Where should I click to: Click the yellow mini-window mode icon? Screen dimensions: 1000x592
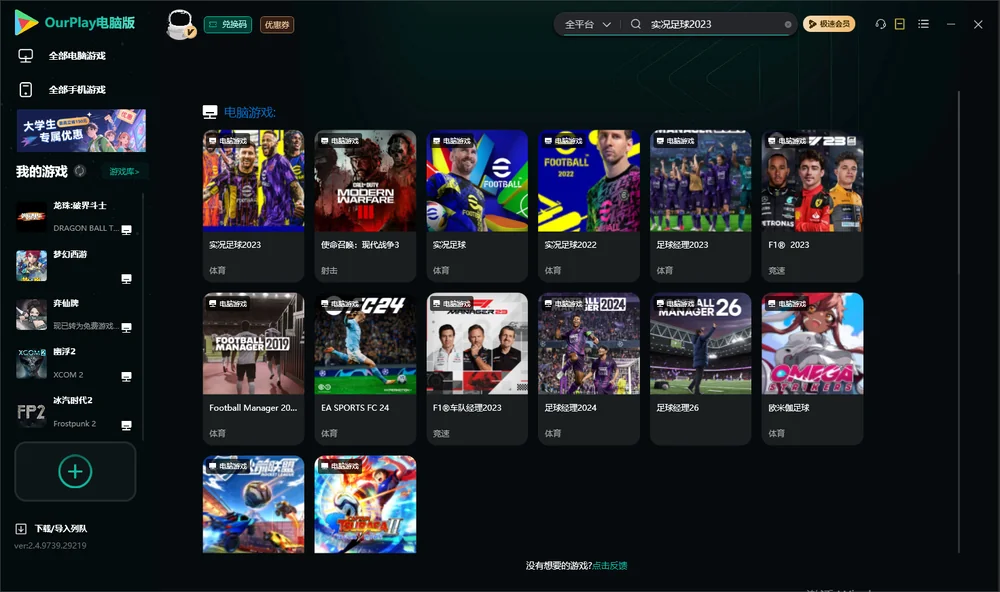click(899, 24)
